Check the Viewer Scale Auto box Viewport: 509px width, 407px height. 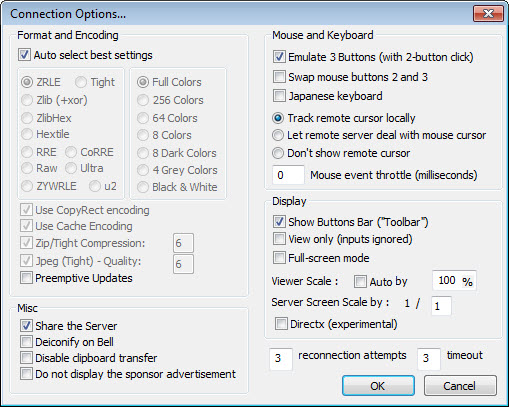click(360, 281)
